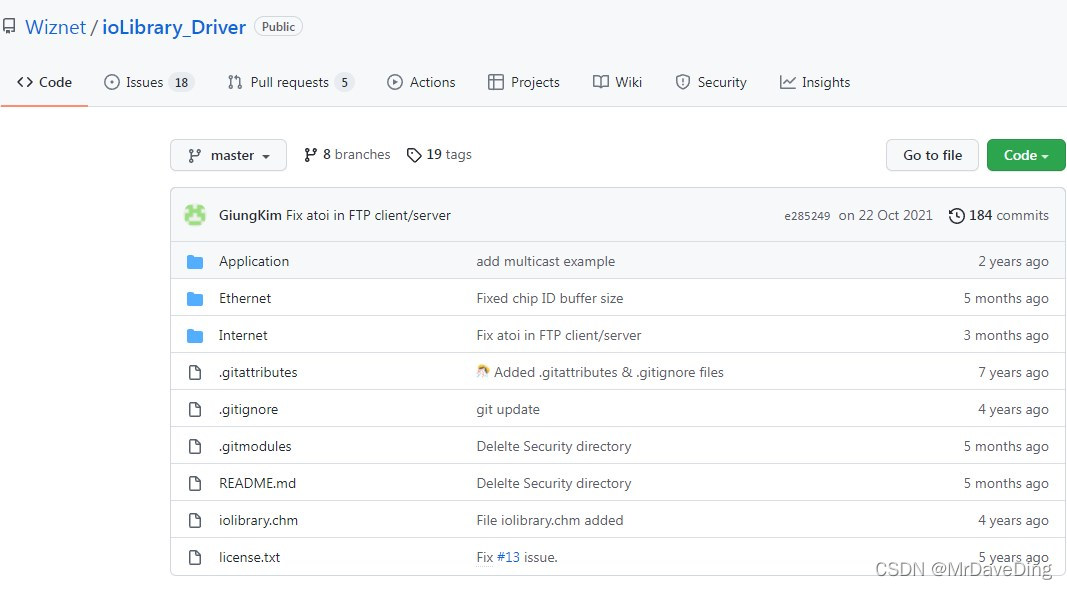Click the license.txt file icon

[x=195, y=558]
